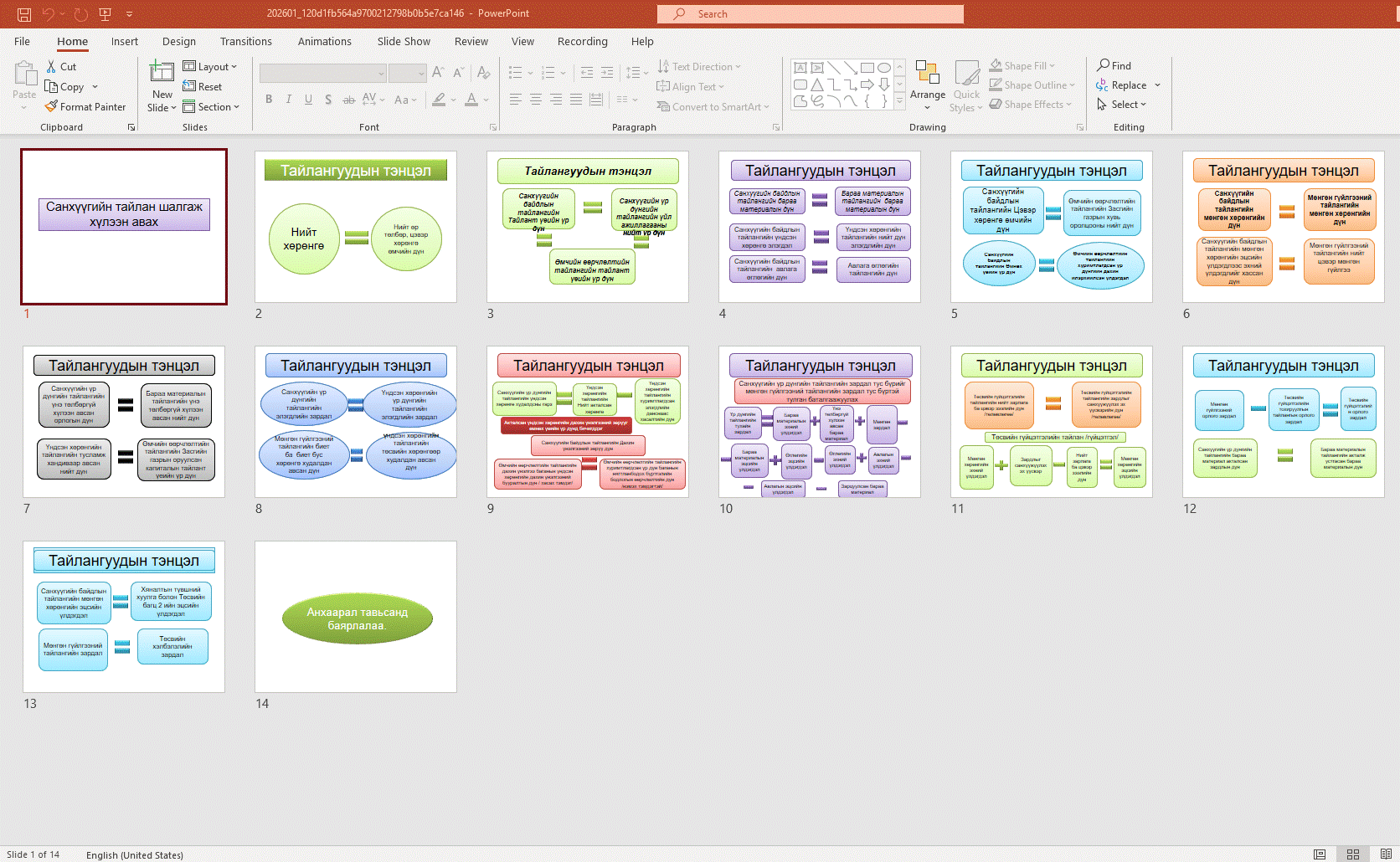Select slide 9 thumbnail with red title
Screen dimensions: 1400x862
[x=588, y=422]
